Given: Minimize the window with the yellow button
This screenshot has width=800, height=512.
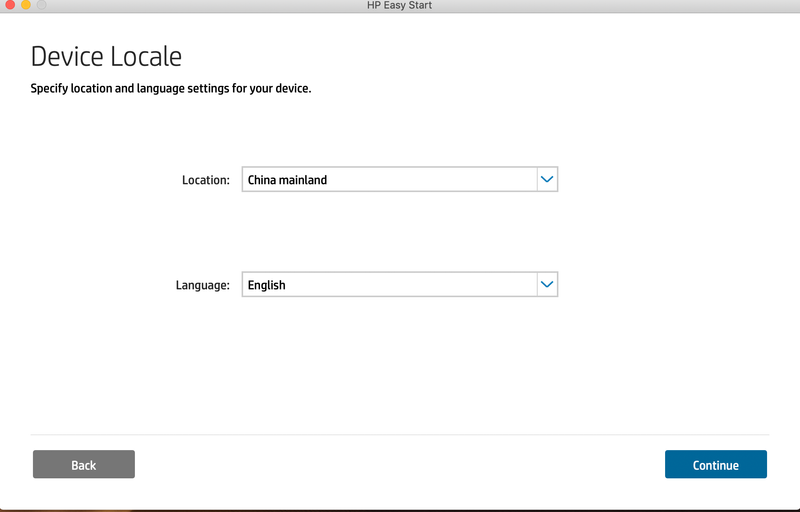Looking at the screenshot, I should (x=25, y=5).
